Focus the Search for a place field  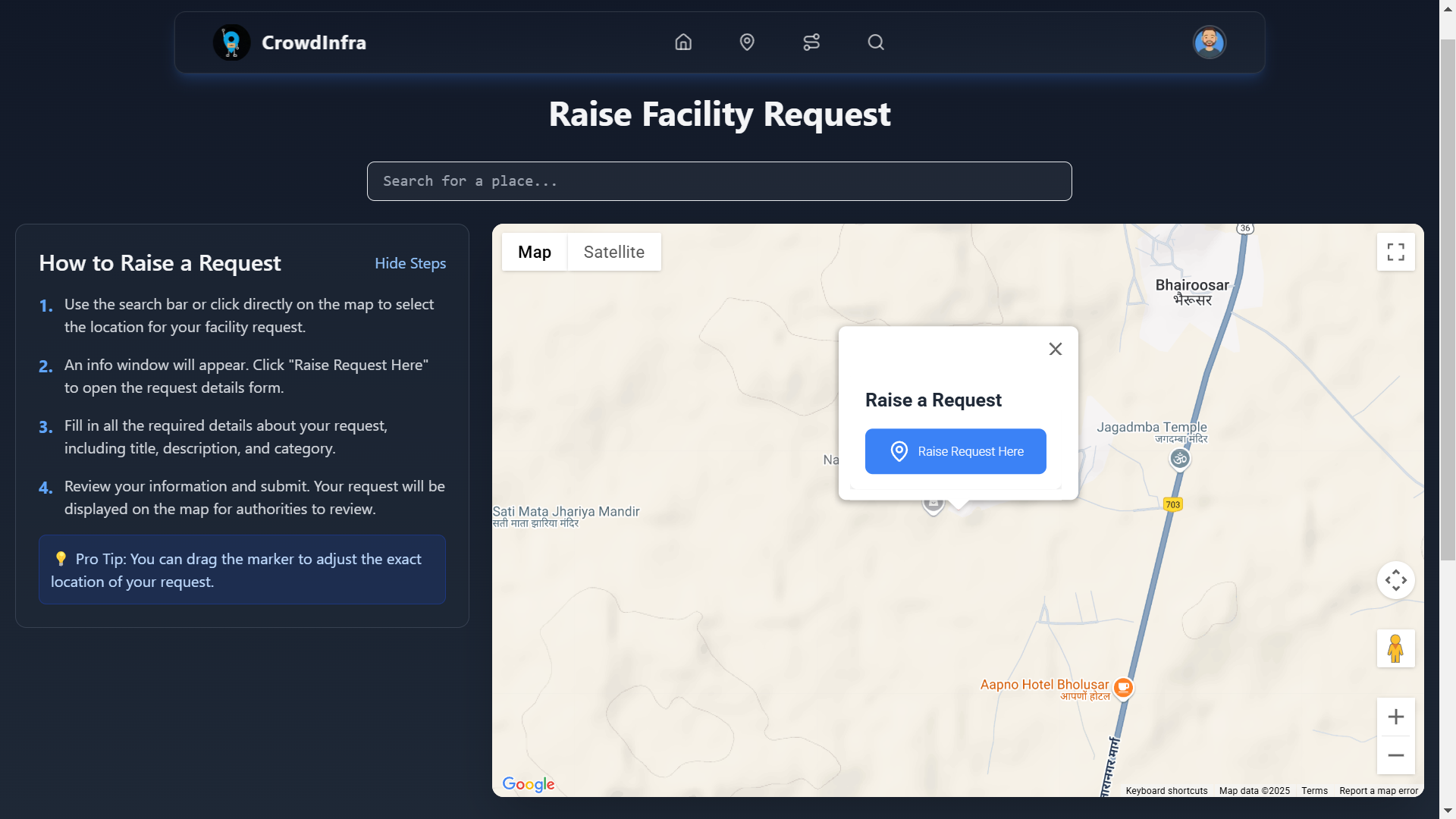click(719, 181)
